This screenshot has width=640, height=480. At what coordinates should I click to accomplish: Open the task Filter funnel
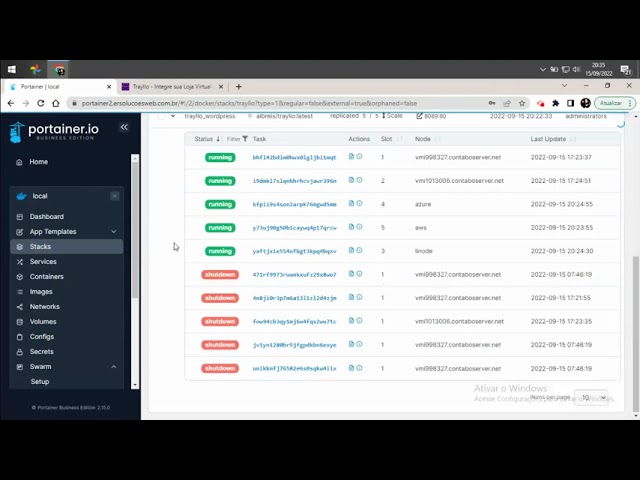pos(238,139)
